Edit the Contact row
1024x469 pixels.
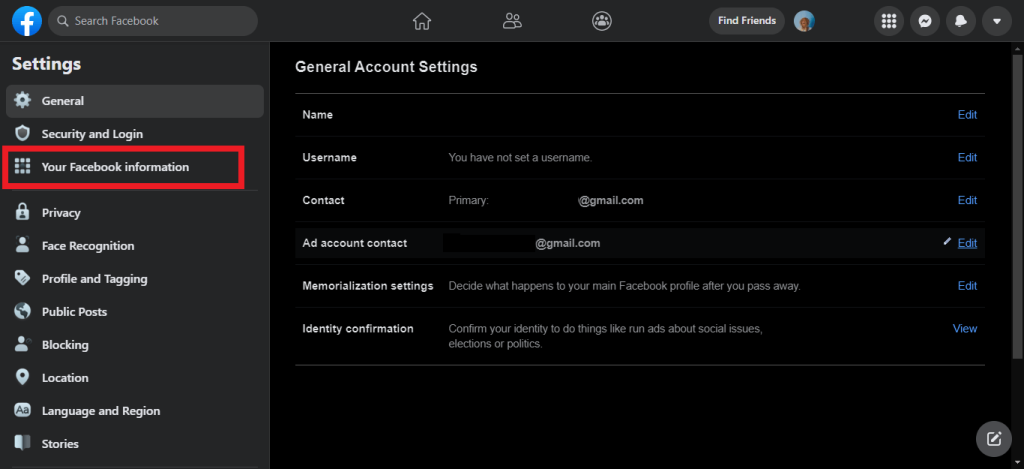pos(967,201)
